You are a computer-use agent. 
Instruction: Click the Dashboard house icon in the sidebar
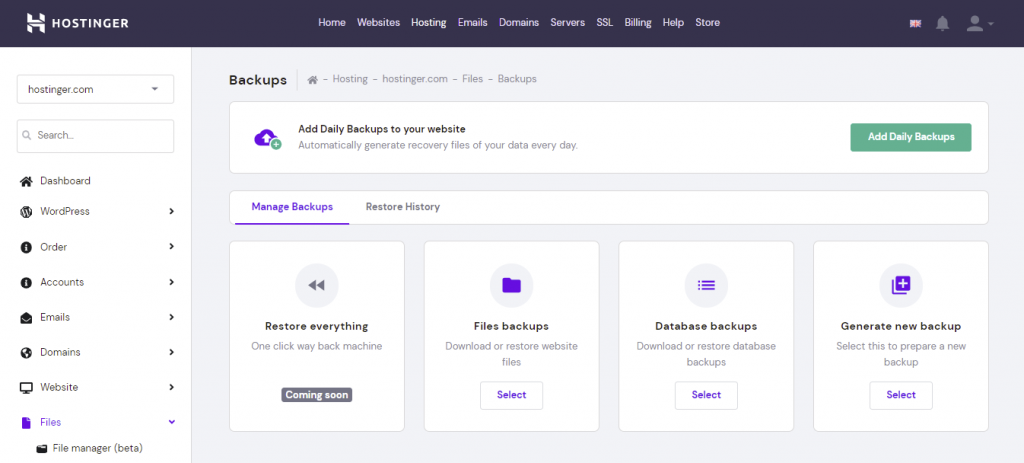(26, 181)
